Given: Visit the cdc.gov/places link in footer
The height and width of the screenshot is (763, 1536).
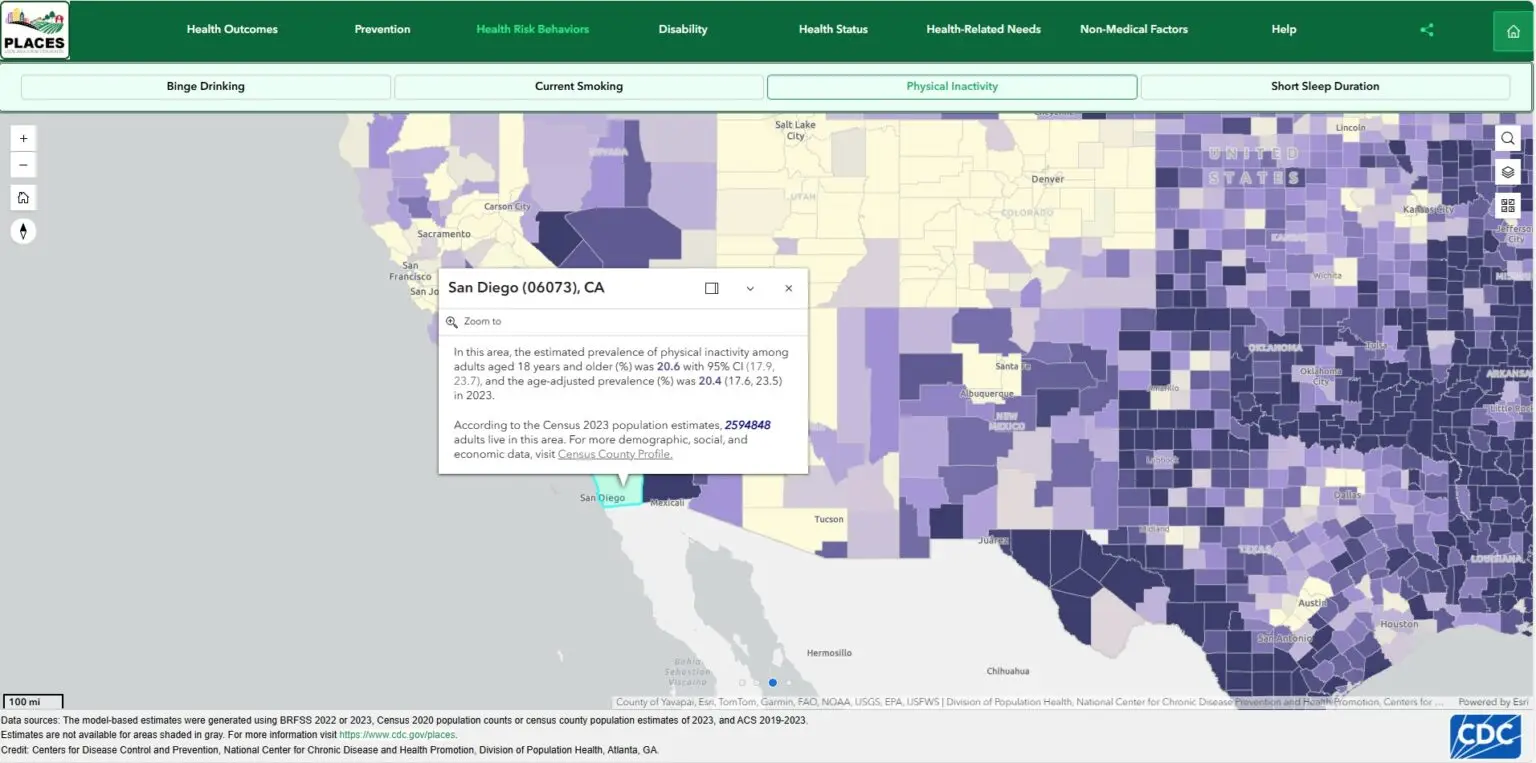Looking at the screenshot, I should (x=397, y=735).
